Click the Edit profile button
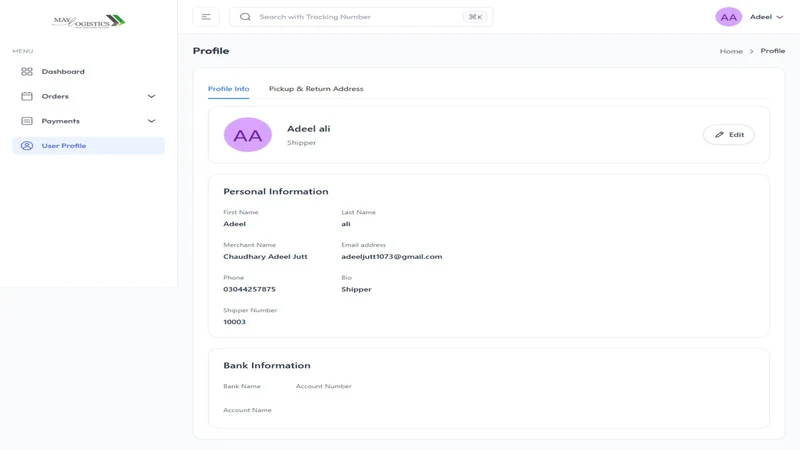This screenshot has height=450, width=800. pyautogui.click(x=729, y=135)
